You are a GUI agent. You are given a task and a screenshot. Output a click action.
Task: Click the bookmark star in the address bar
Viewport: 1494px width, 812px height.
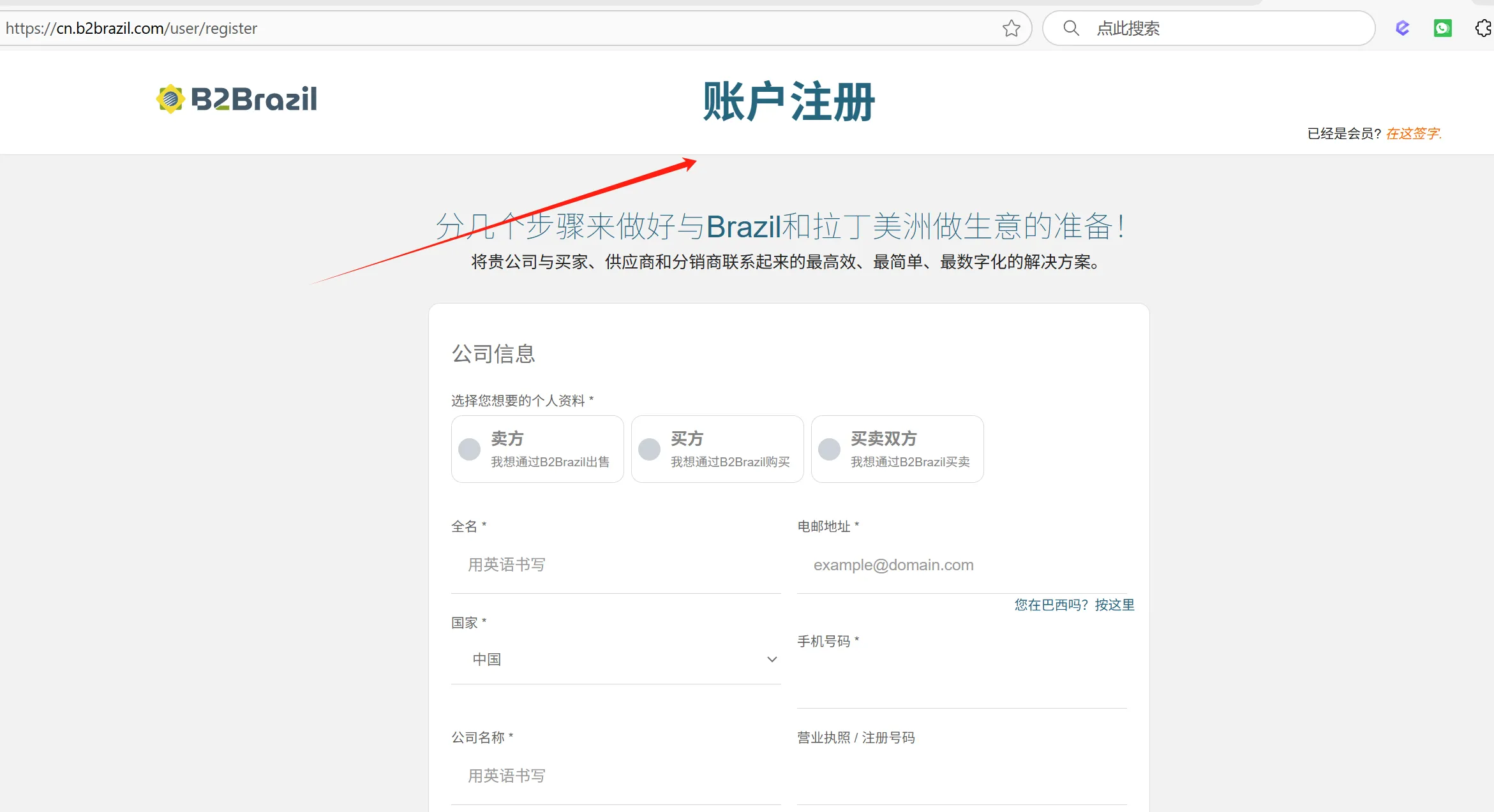[x=1011, y=28]
